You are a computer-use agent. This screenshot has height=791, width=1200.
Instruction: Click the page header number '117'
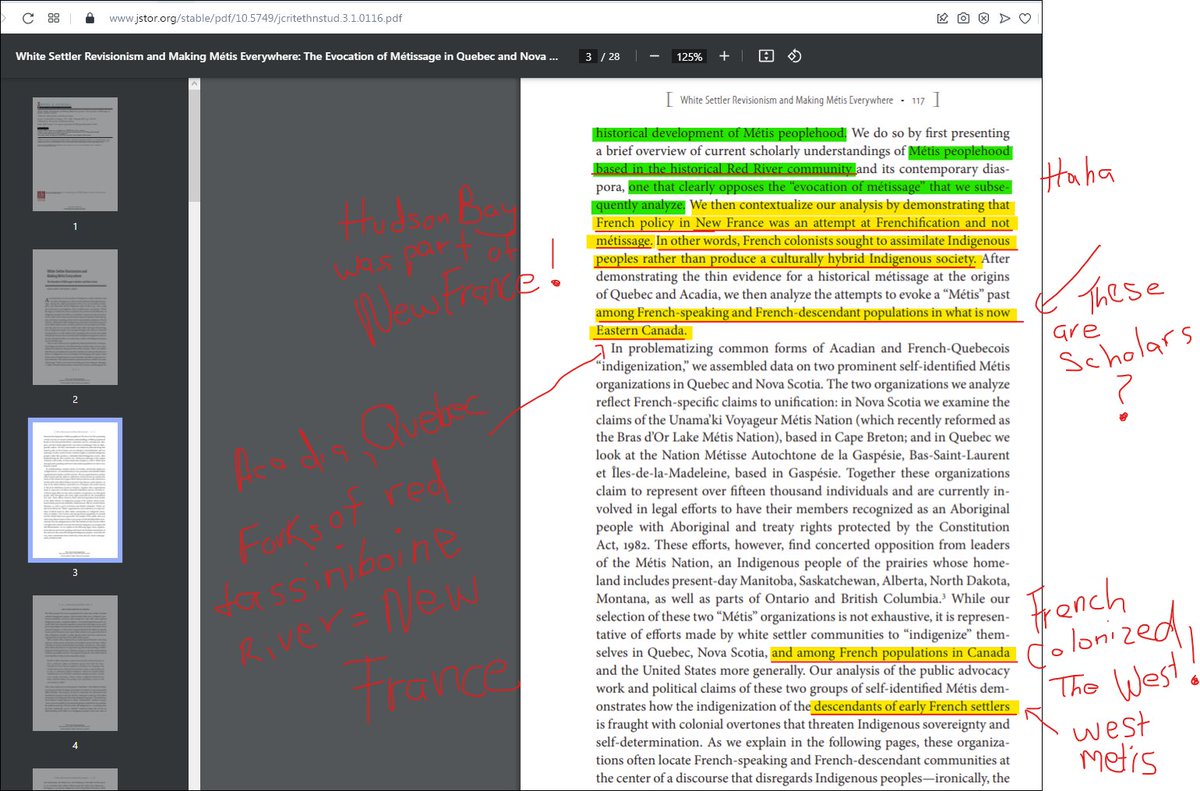pos(917,100)
